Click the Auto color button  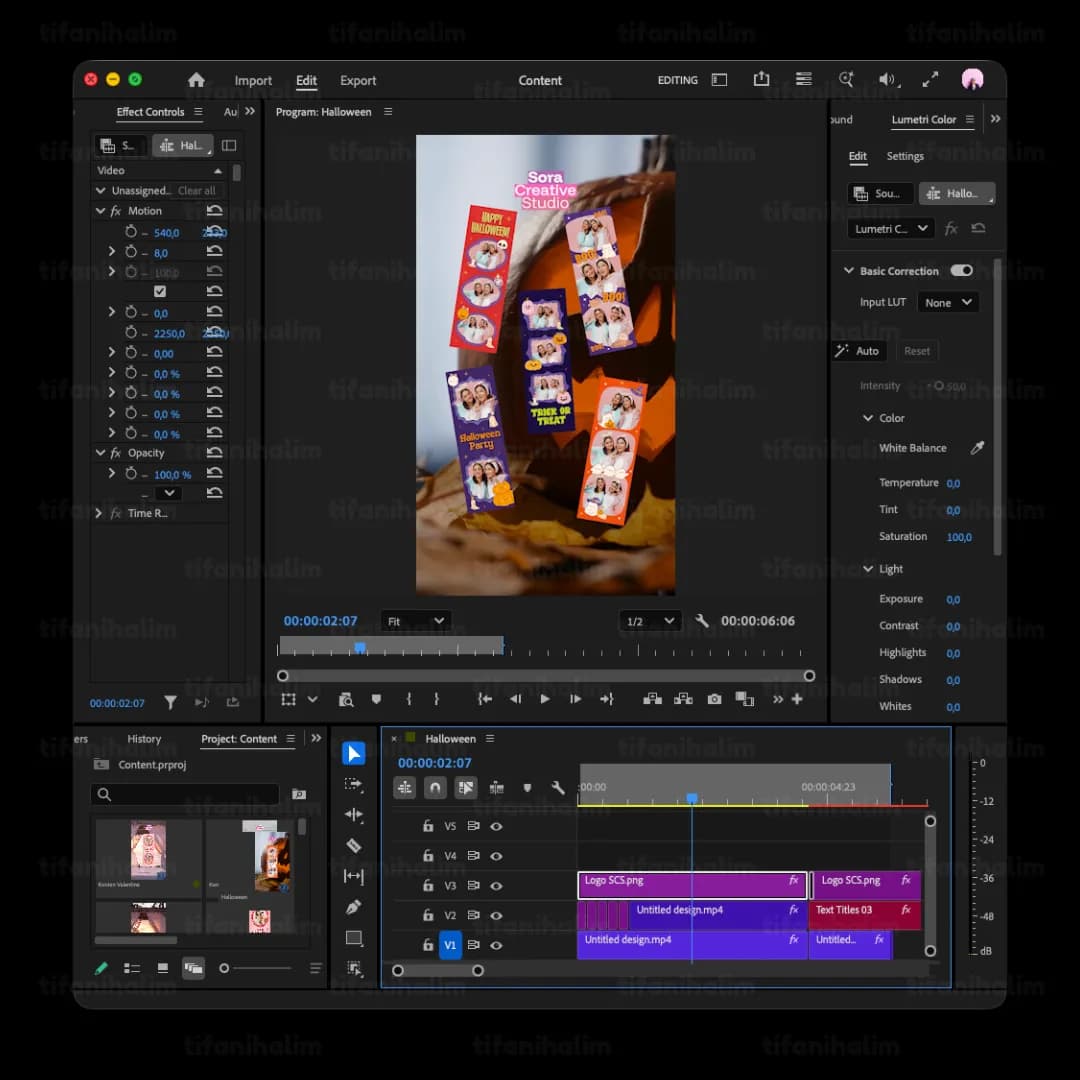(x=859, y=351)
